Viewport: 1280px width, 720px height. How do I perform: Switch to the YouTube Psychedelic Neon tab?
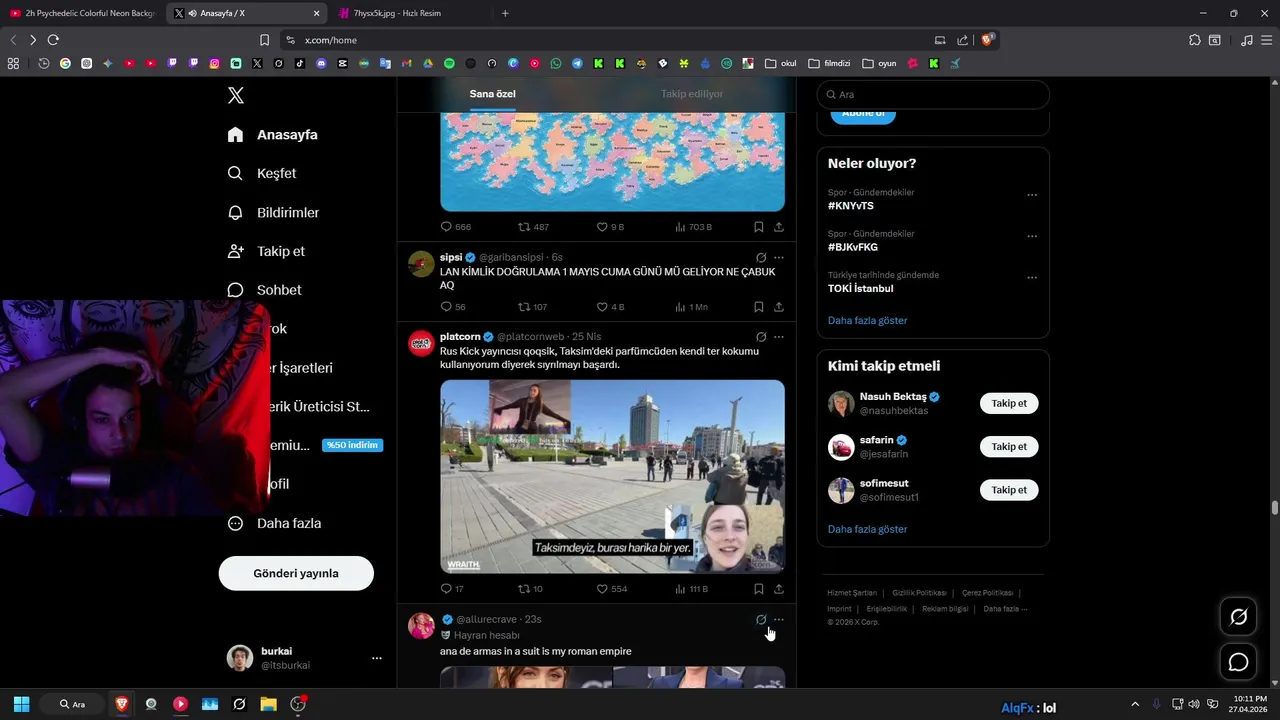(x=83, y=13)
